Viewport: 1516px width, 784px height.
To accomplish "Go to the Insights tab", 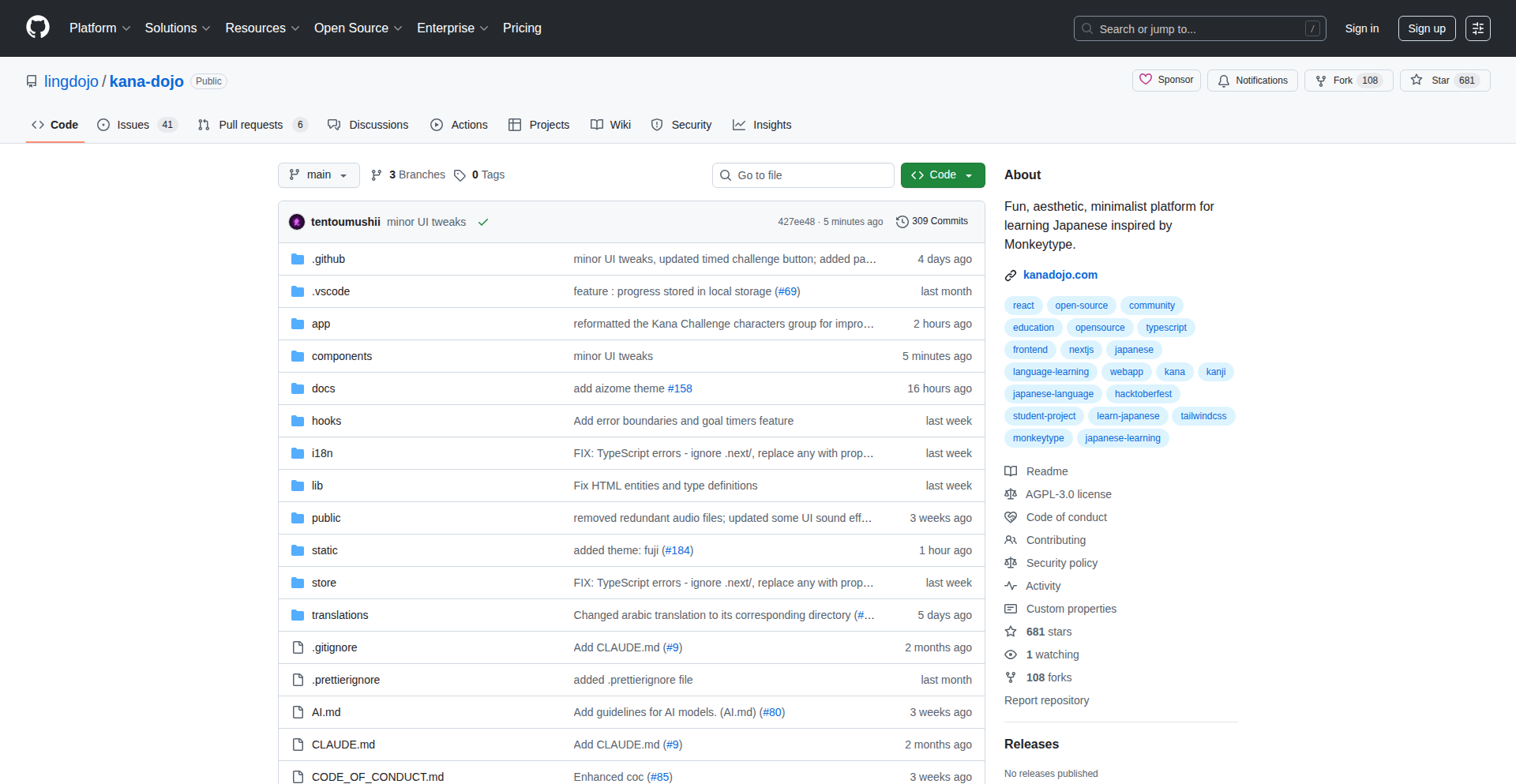I will (x=762, y=125).
